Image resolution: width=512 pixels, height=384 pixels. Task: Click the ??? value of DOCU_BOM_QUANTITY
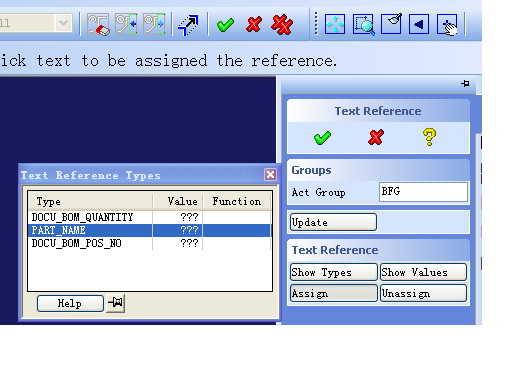click(x=189, y=217)
